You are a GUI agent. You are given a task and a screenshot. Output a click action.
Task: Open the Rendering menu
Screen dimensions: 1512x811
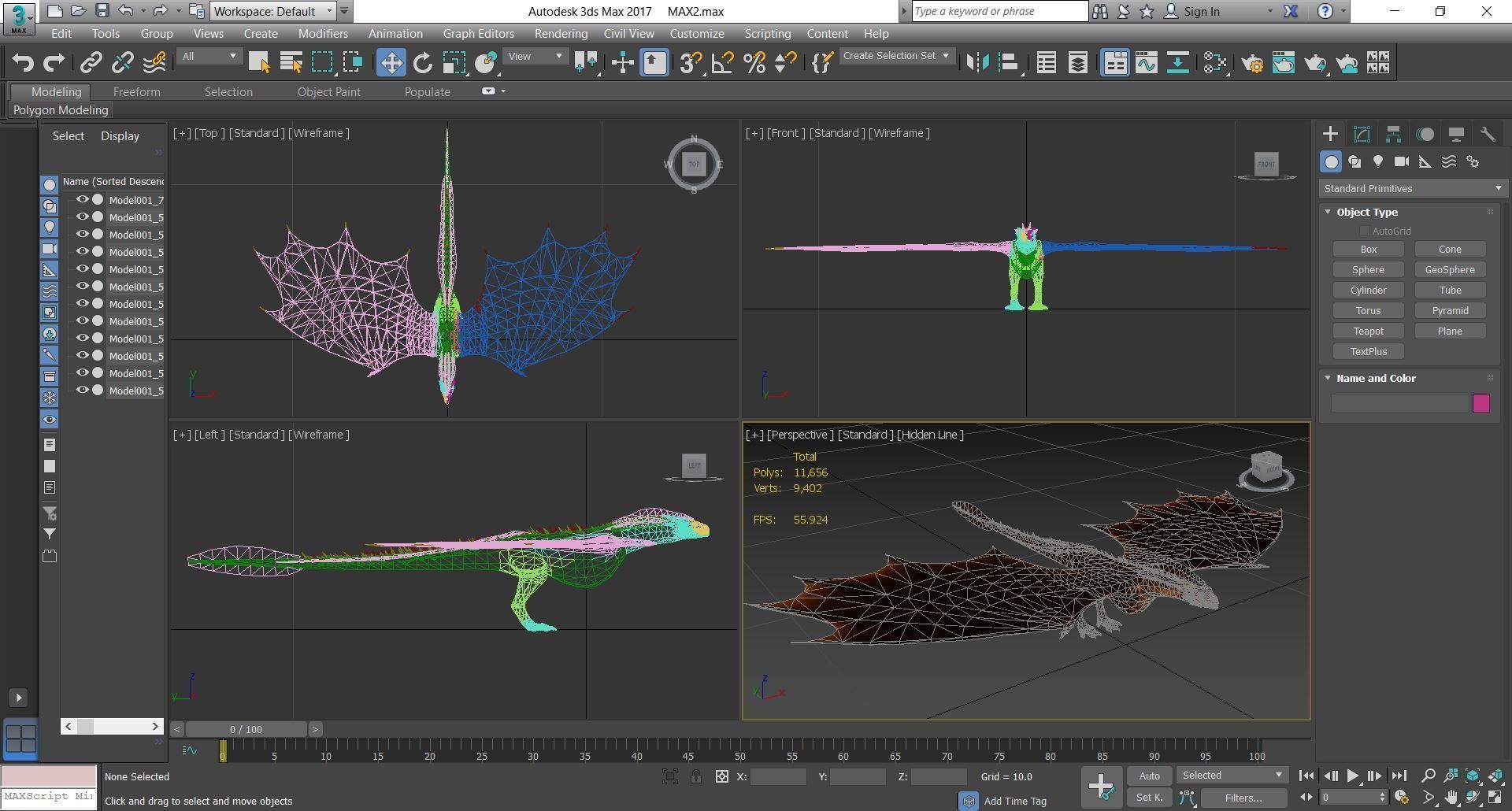(x=561, y=34)
